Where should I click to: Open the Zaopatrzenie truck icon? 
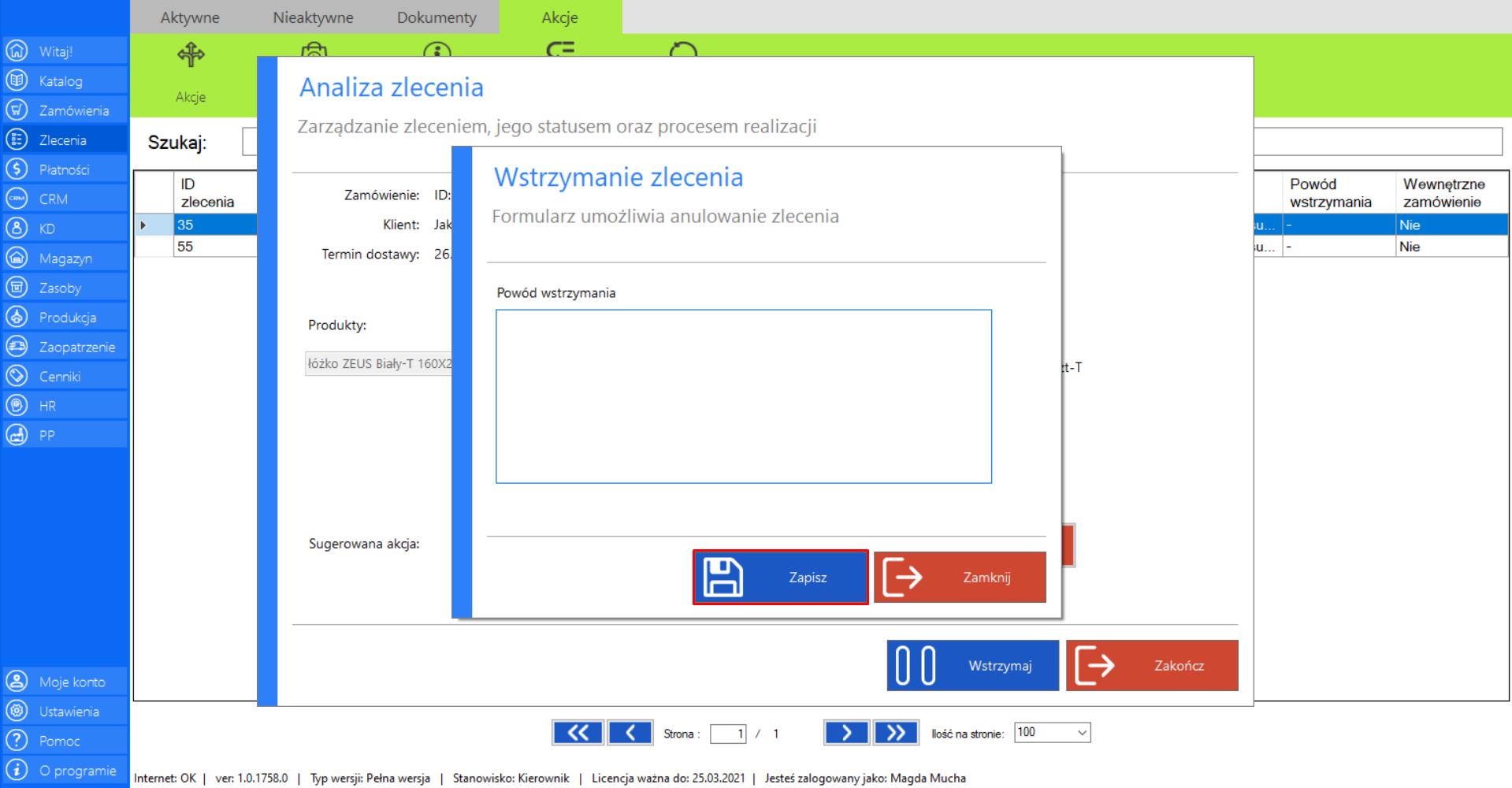point(17,347)
